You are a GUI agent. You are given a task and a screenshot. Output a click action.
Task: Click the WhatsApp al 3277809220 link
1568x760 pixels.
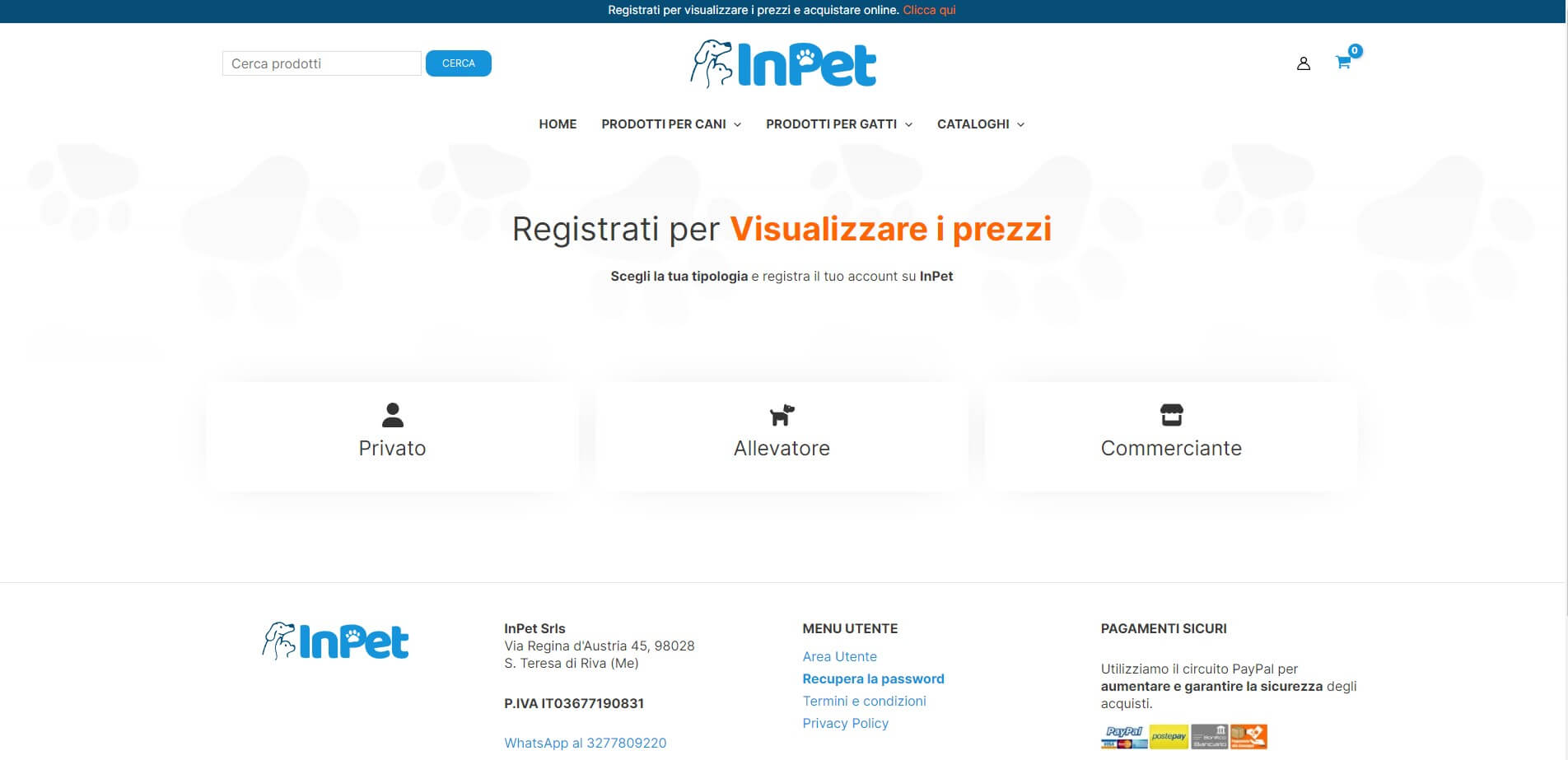(x=585, y=743)
